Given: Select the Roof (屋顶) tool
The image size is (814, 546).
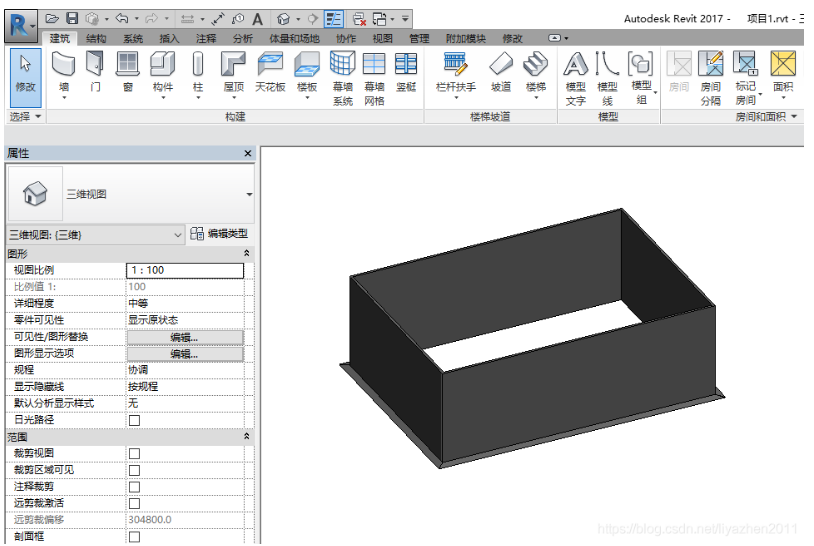Looking at the screenshot, I should pyautogui.click(x=234, y=74).
